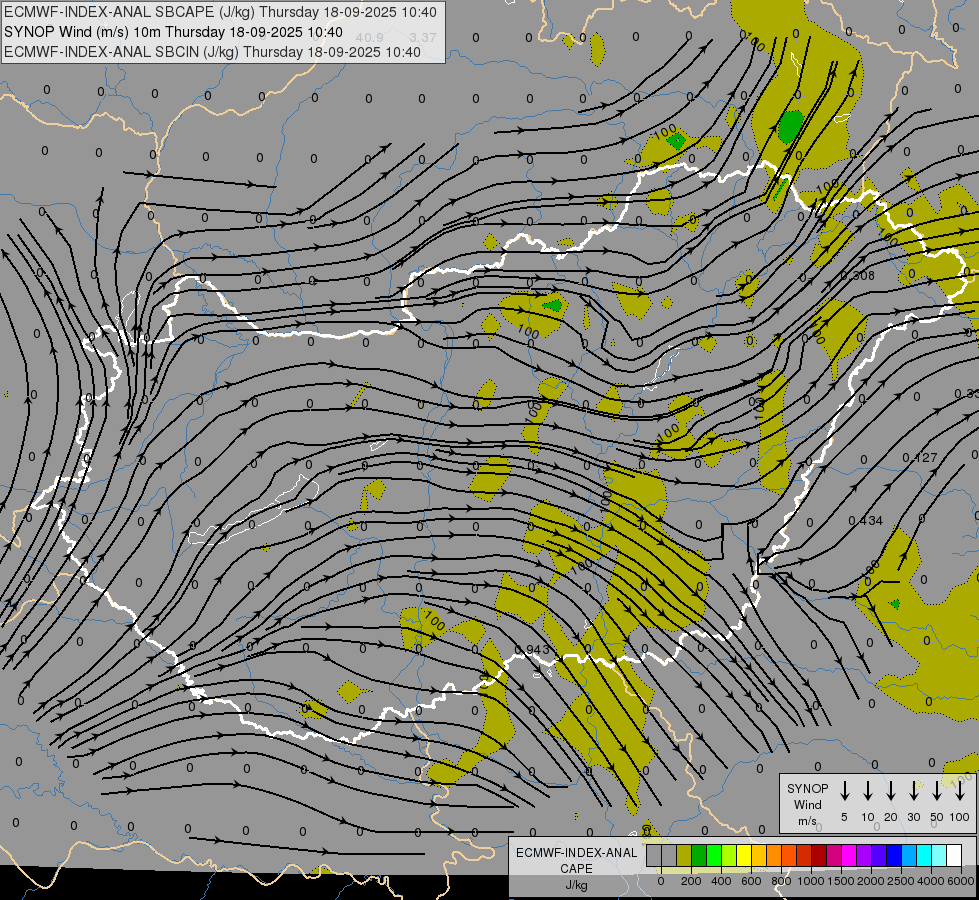Click the 6000 tick label on the CAPE scale
The width and height of the screenshot is (979, 900).
(x=962, y=881)
